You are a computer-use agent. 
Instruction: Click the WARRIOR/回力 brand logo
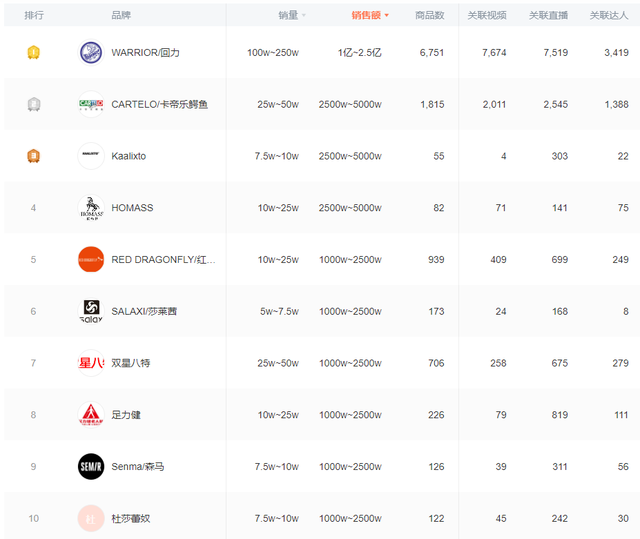(x=91, y=53)
